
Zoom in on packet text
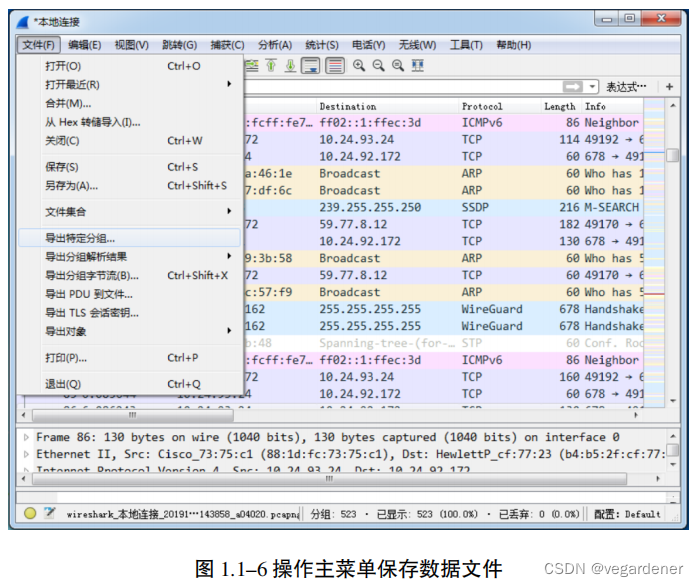(x=359, y=66)
